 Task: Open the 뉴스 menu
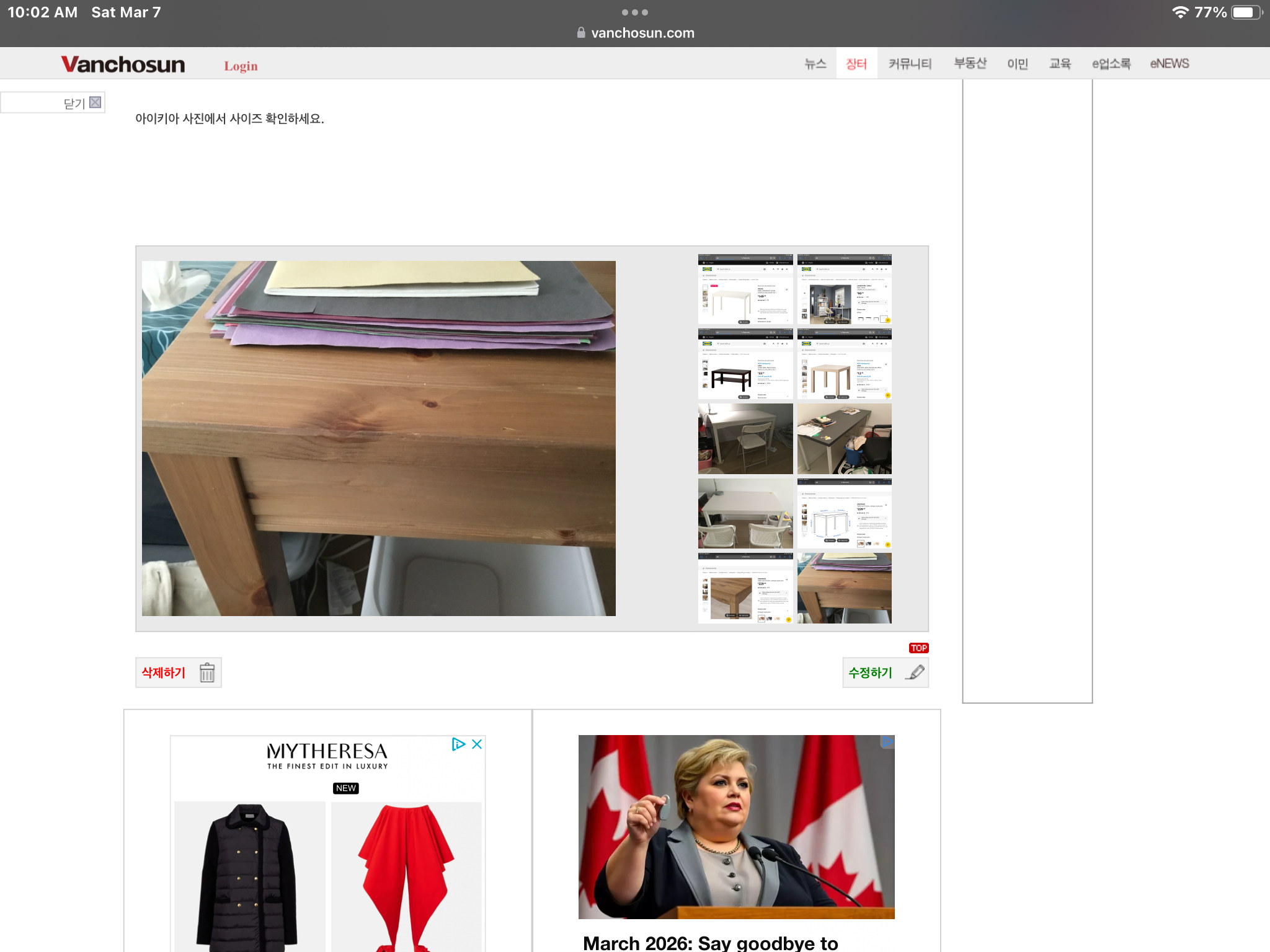pos(815,64)
